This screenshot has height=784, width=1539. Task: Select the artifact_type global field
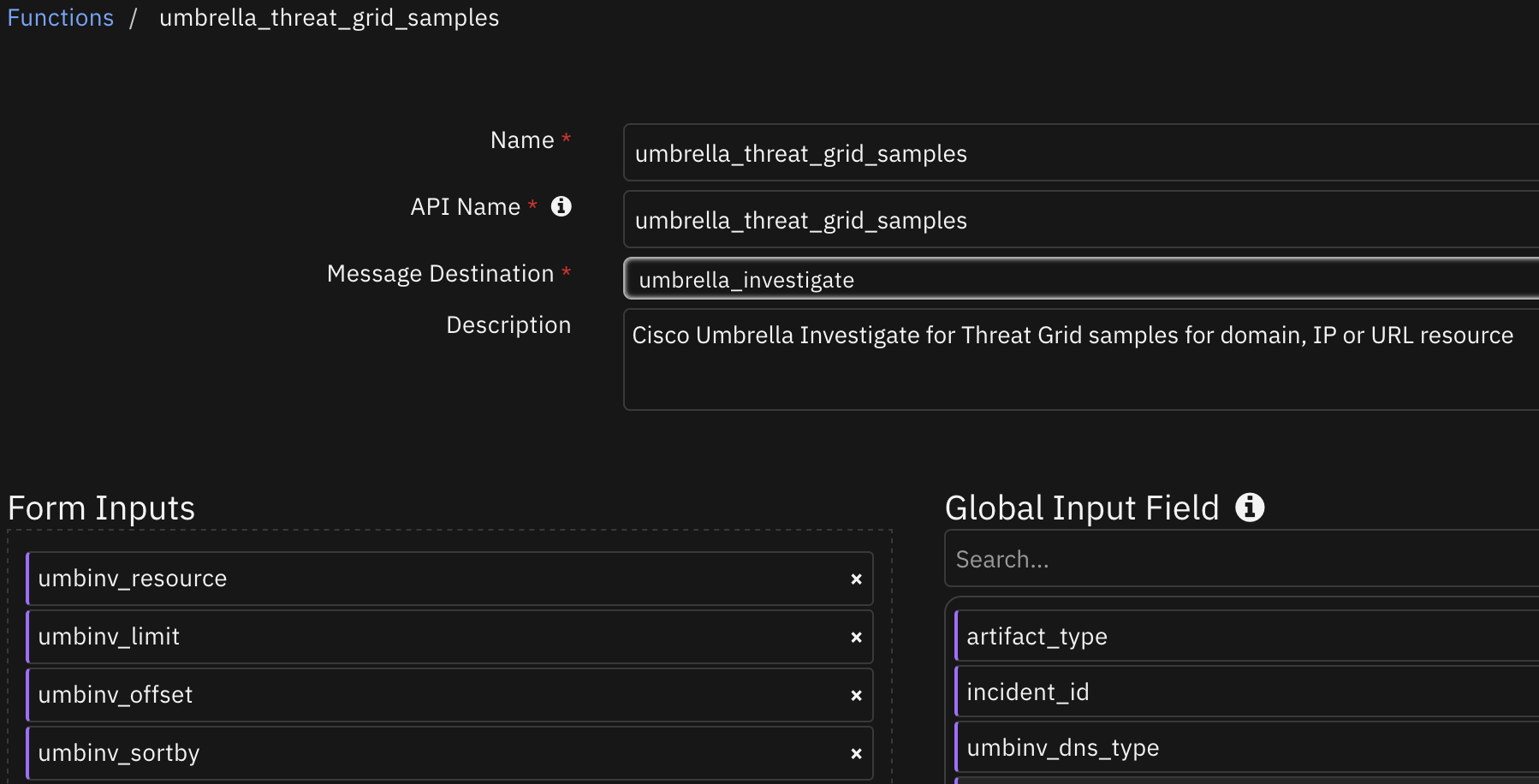(1246, 636)
